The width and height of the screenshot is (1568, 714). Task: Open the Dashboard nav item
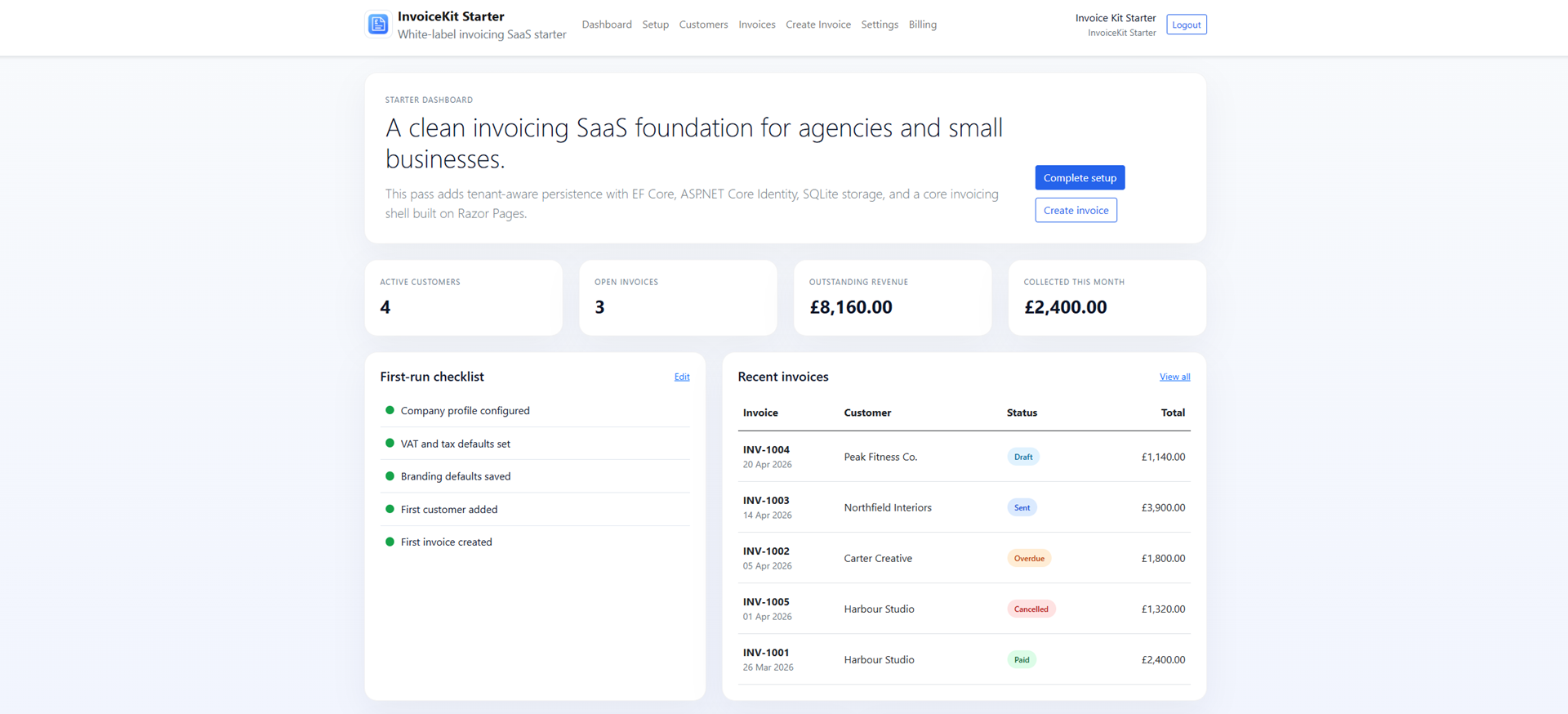[x=607, y=25]
